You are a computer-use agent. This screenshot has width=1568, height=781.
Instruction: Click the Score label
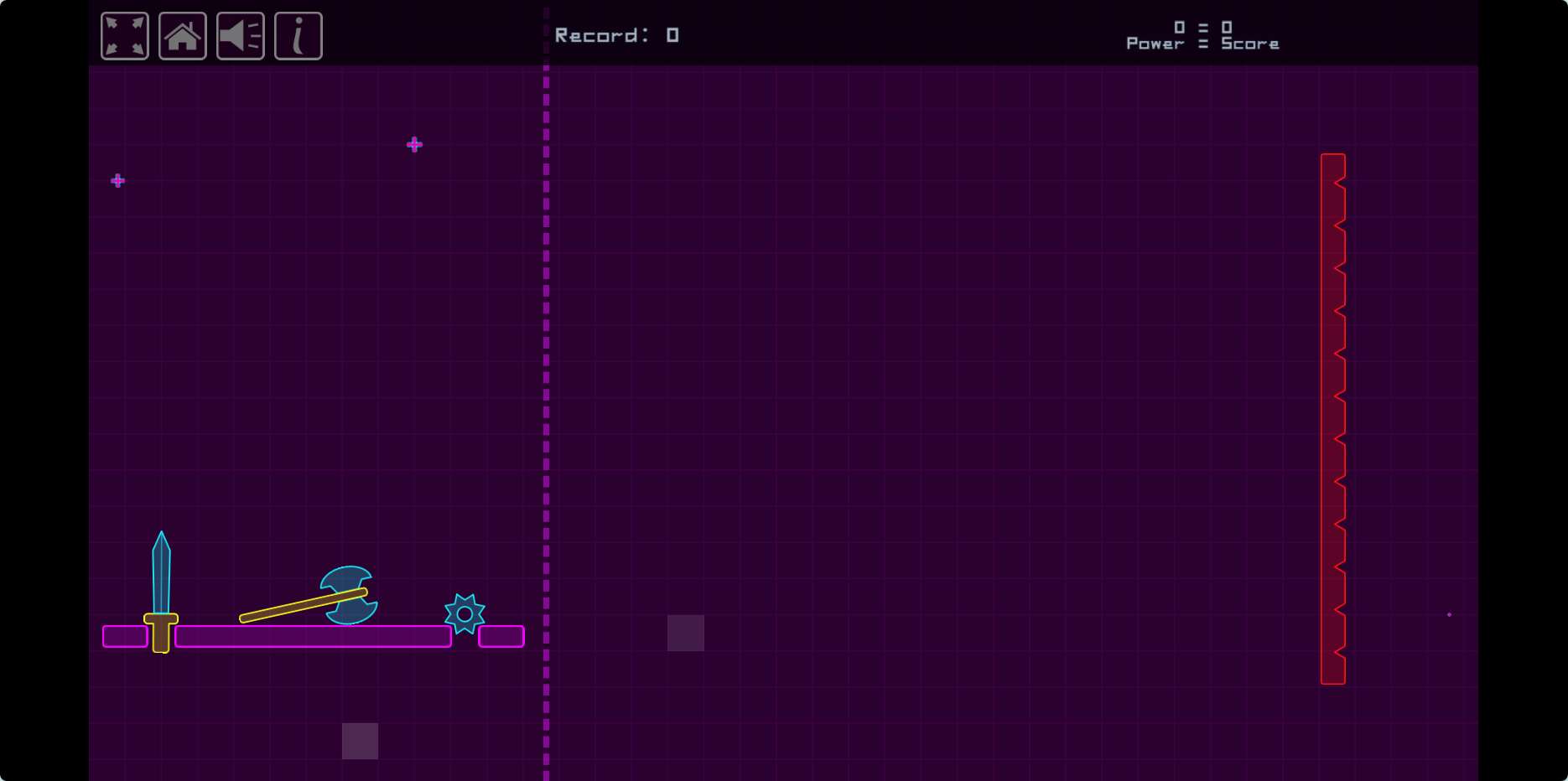point(1249,44)
